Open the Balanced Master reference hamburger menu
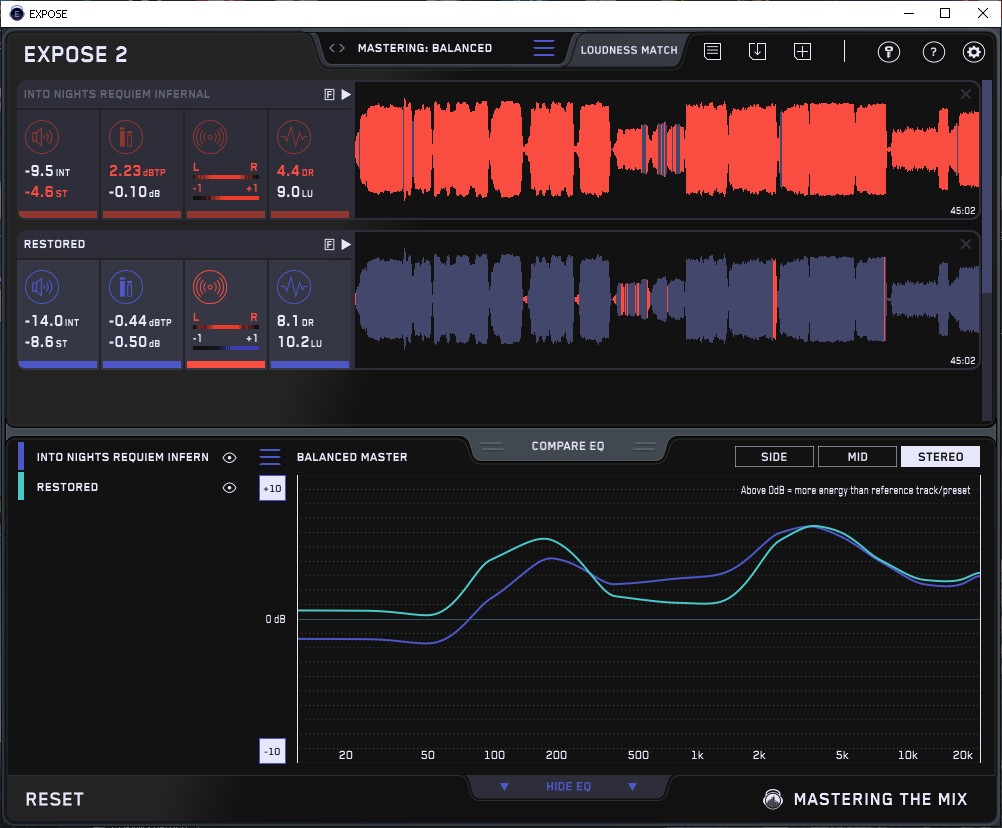The height and width of the screenshot is (828, 1002). click(270, 457)
